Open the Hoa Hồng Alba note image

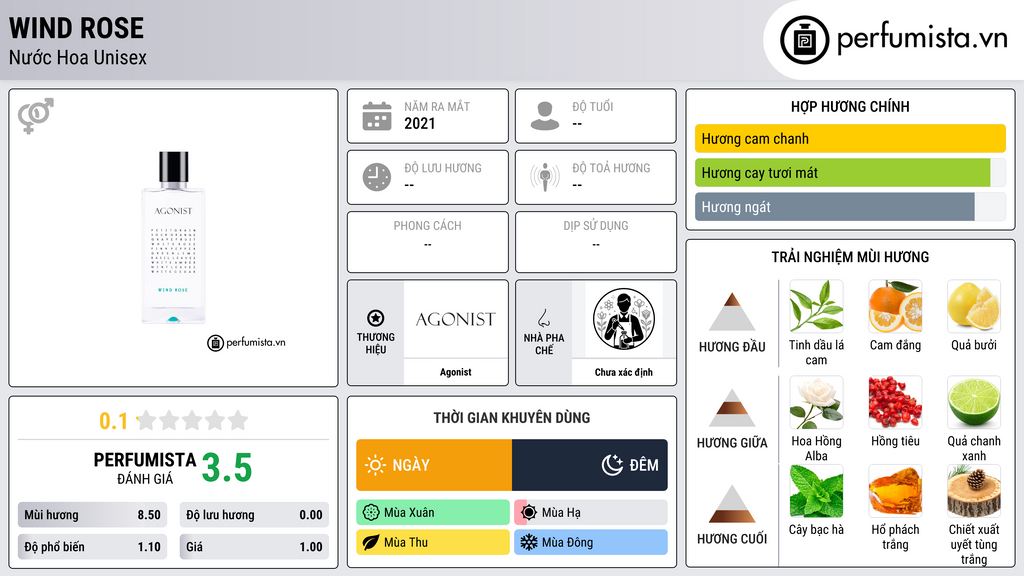click(816, 402)
